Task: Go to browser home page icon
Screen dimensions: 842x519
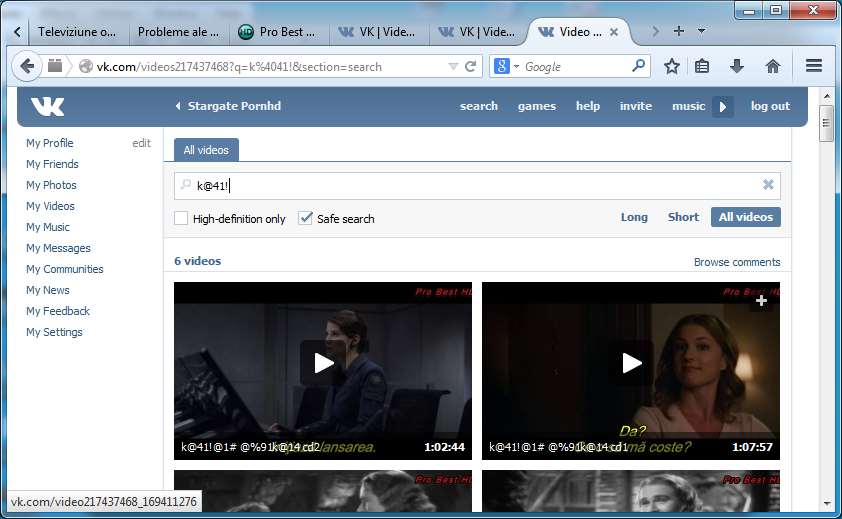Action: (x=772, y=66)
